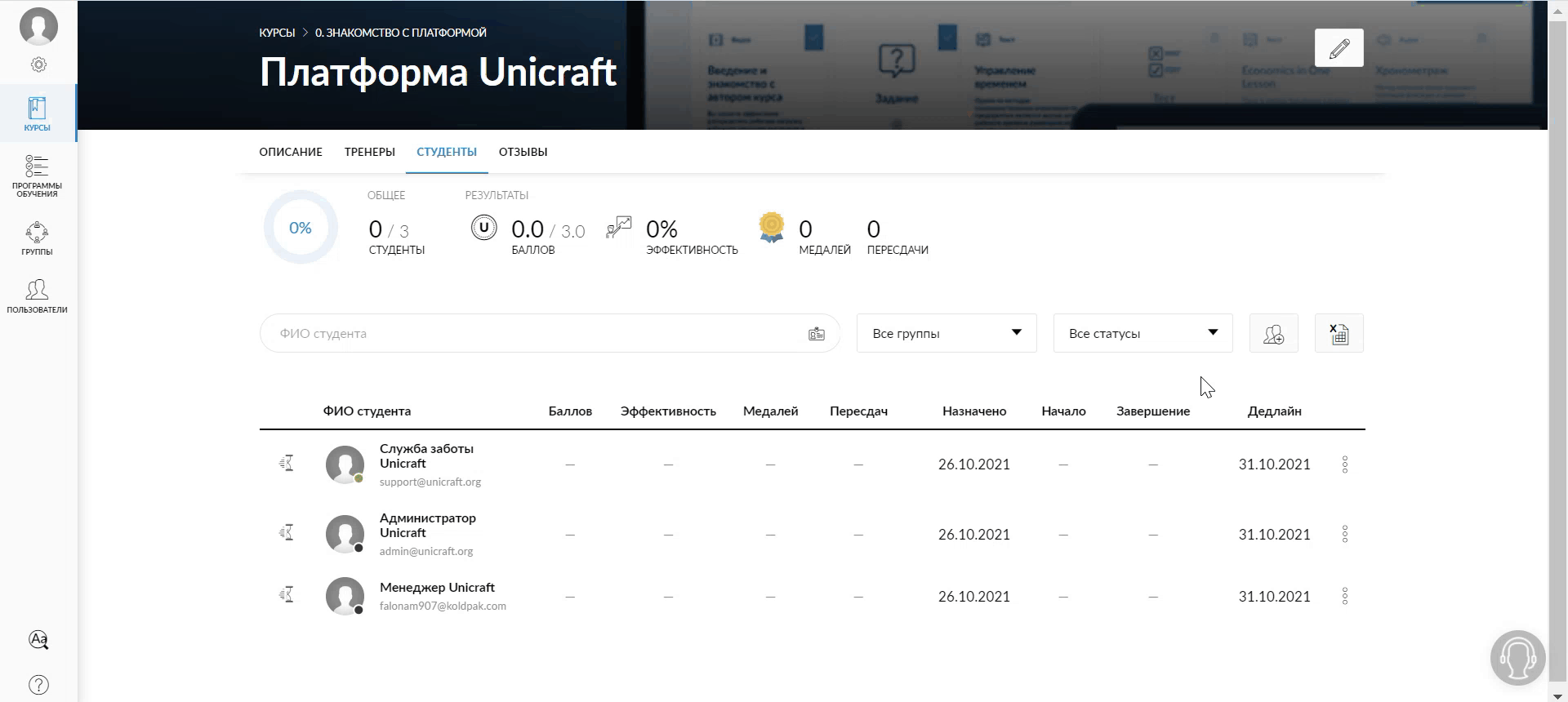Open the support headset chat button

[x=1518, y=657]
